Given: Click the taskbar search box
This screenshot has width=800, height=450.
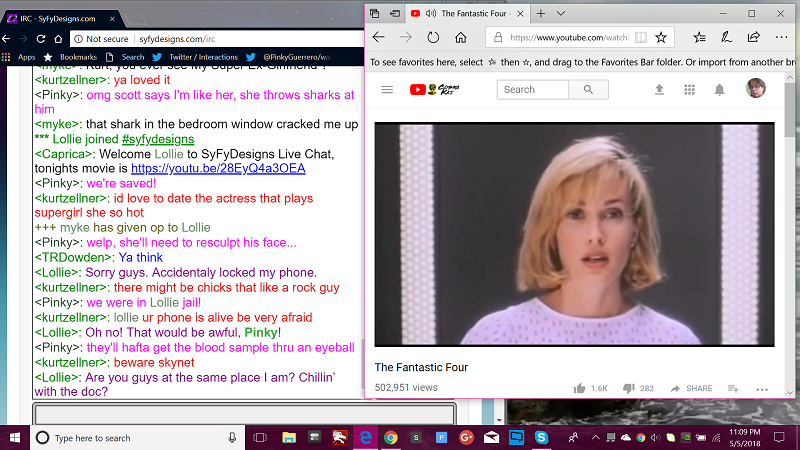Looking at the screenshot, I should click(x=137, y=438).
